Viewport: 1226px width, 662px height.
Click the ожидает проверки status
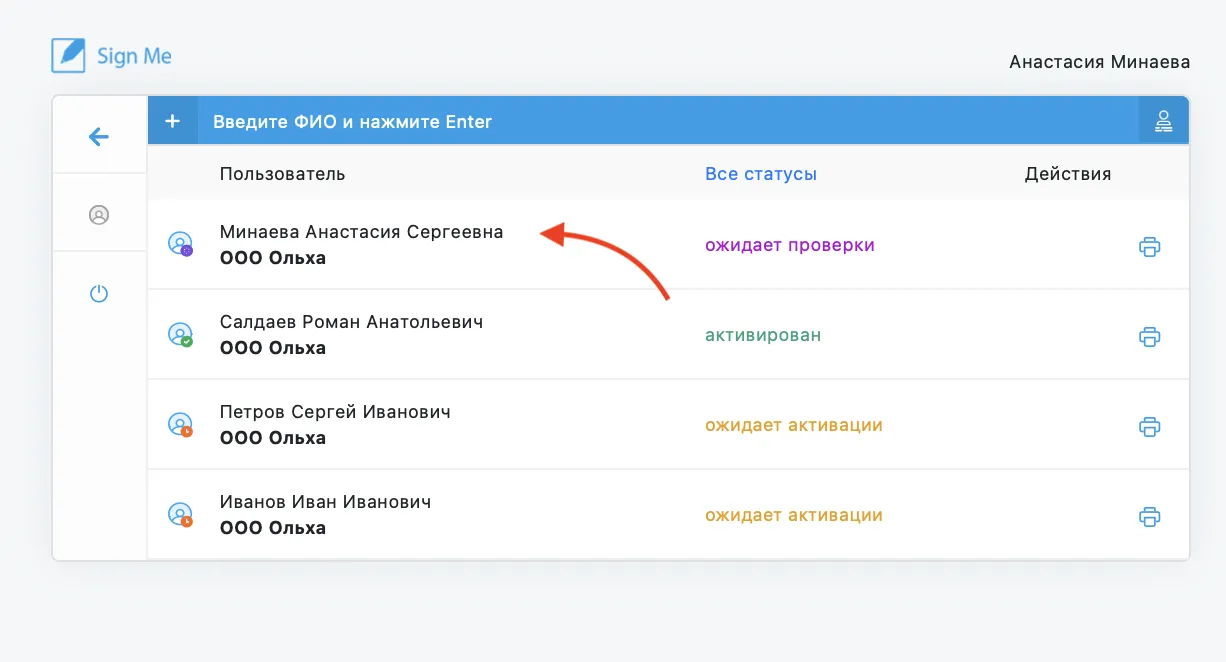pos(790,245)
